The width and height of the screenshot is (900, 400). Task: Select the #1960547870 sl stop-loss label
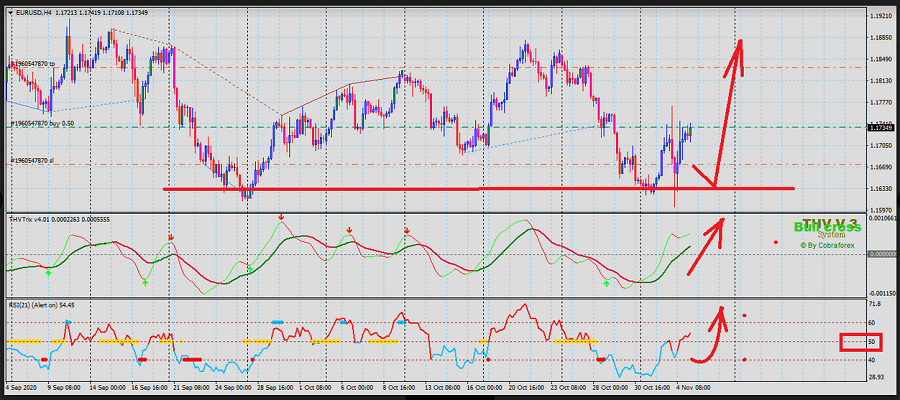point(32,160)
